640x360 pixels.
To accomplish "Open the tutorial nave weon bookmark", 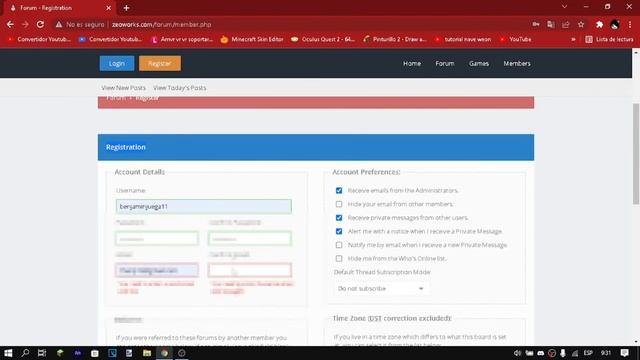I will (x=463, y=40).
